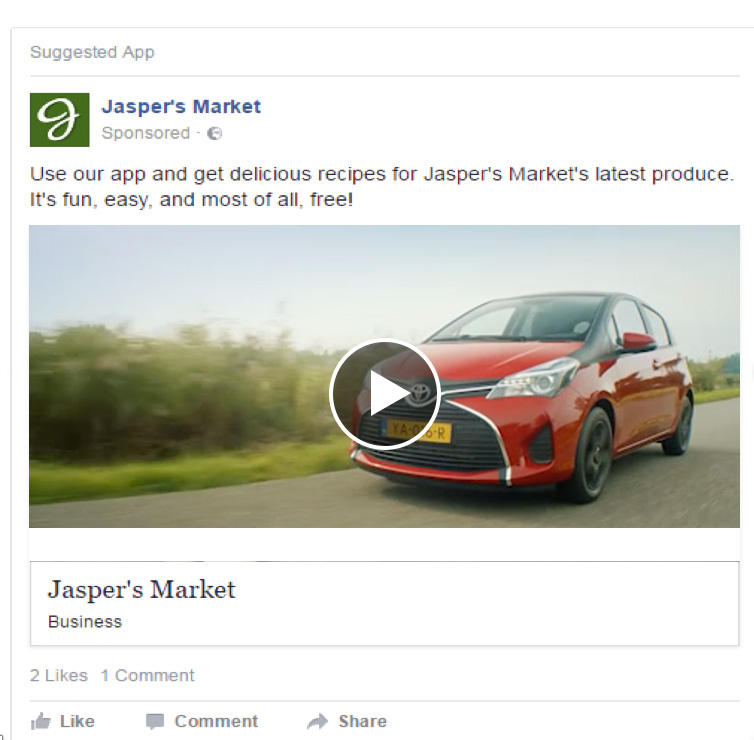
Task: Click the Business category text in the card
Action: 85,622
